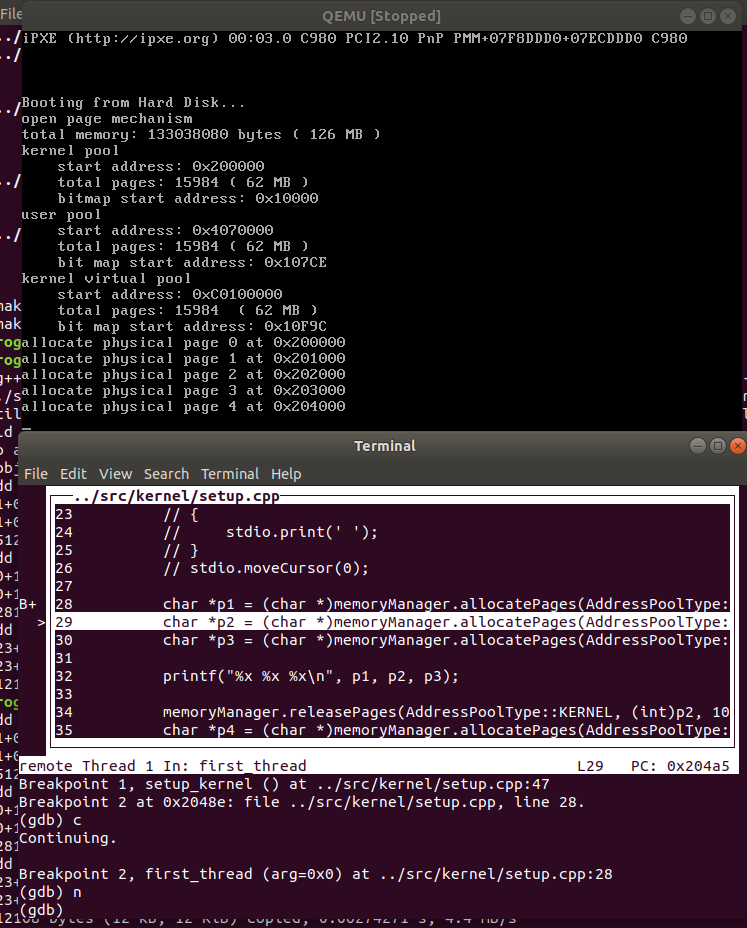Click 'bit map start address: 0x107CE' line
The image size is (747, 928).
point(192,262)
